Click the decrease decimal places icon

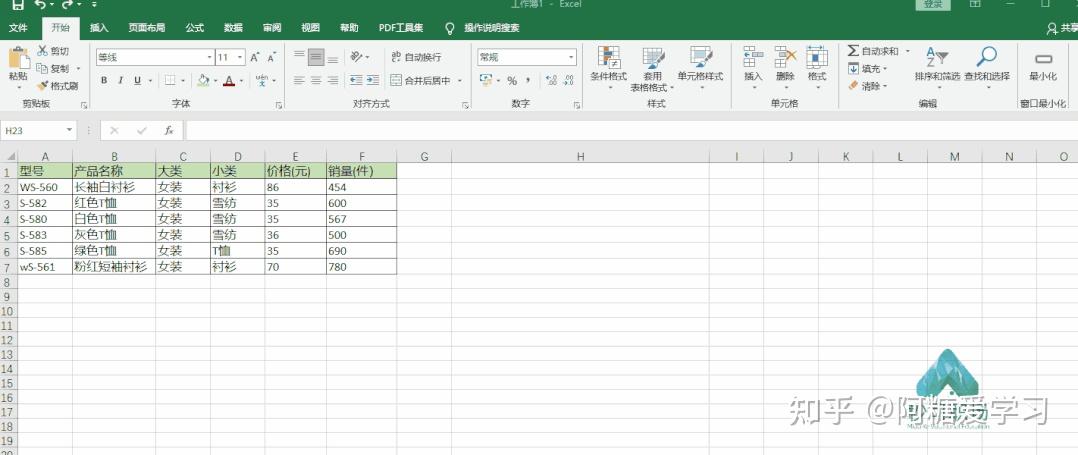[568, 80]
